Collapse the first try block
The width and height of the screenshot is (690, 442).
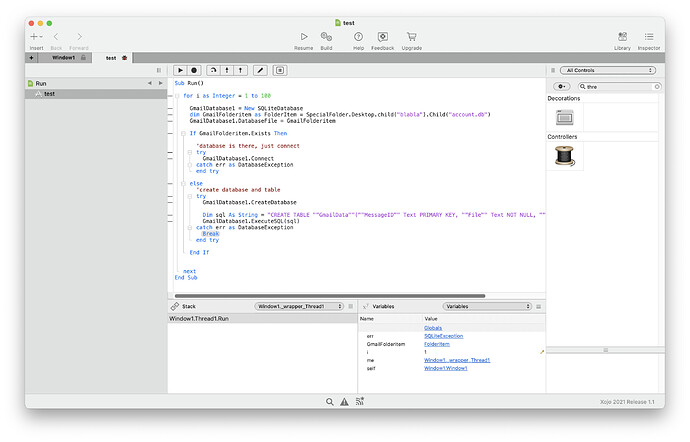[x=190, y=152]
